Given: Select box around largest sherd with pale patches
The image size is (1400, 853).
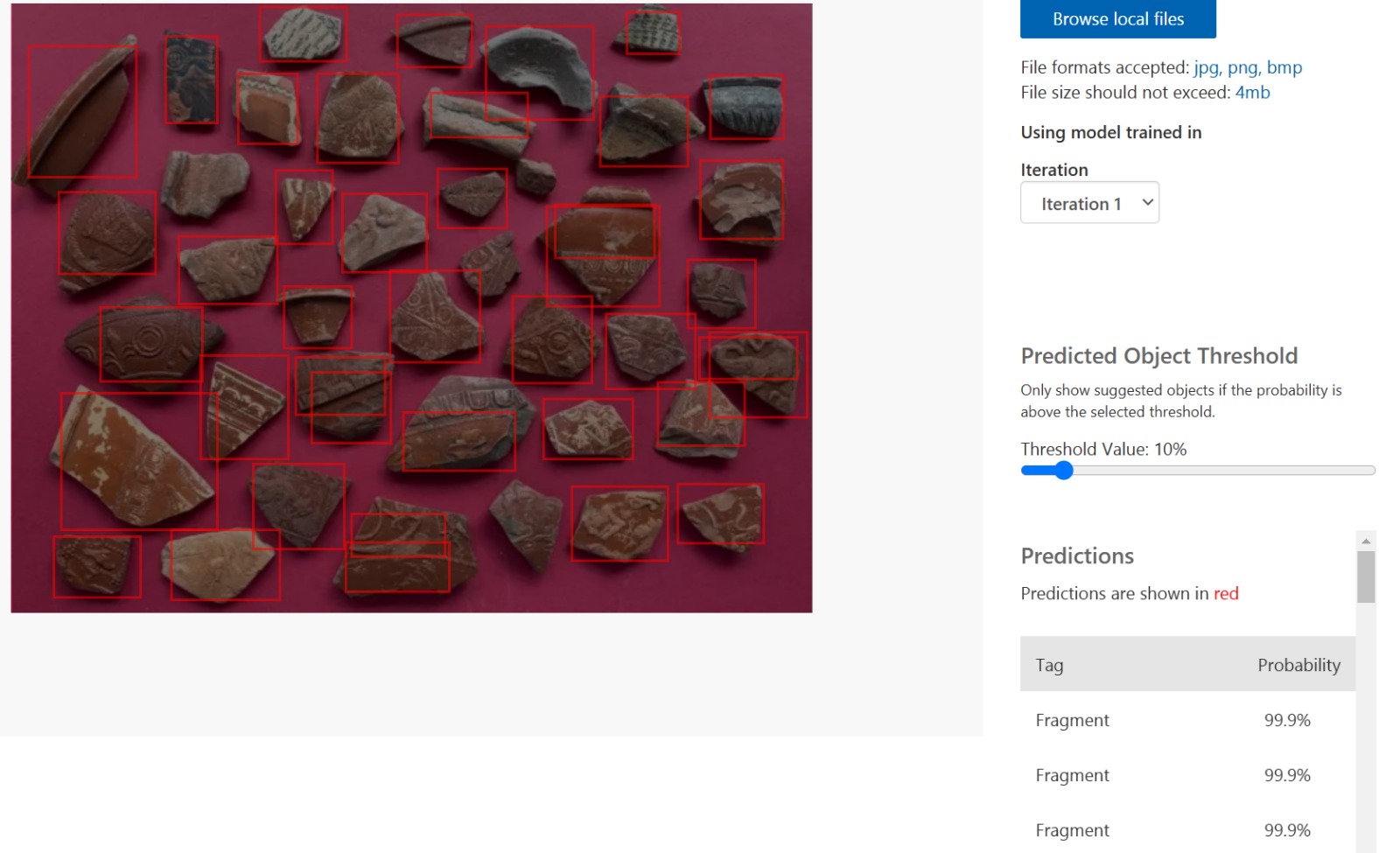Looking at the screenshot, I should pyautogui.click(x=138, y=461).
